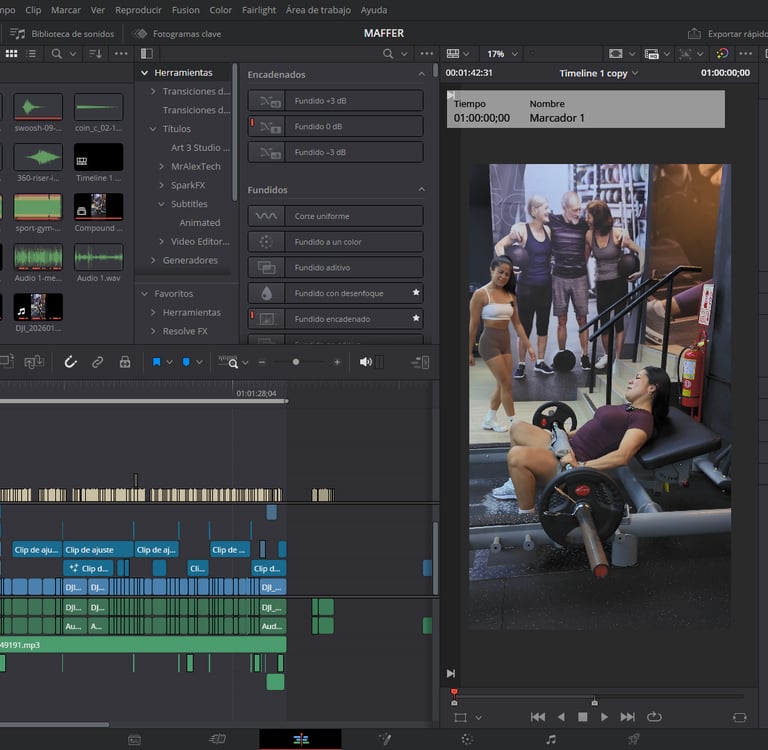
Task: Click the Exportar rápido button
Action: point(730,33)
